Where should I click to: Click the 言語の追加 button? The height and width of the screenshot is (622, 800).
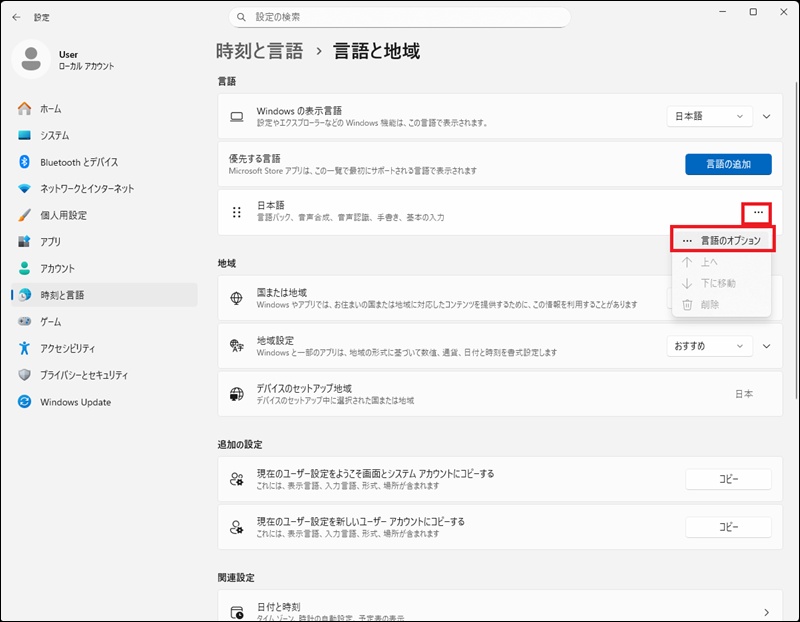pos(728,164)
